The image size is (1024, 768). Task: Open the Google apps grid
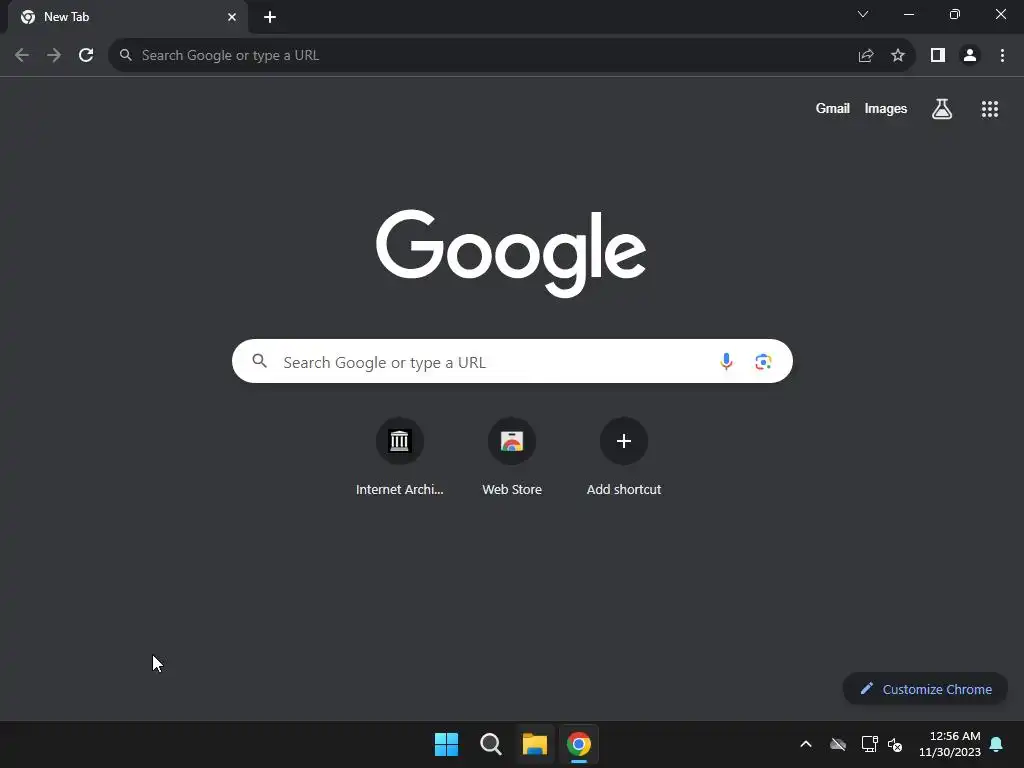pyautogui.click(x=990, y=109)
